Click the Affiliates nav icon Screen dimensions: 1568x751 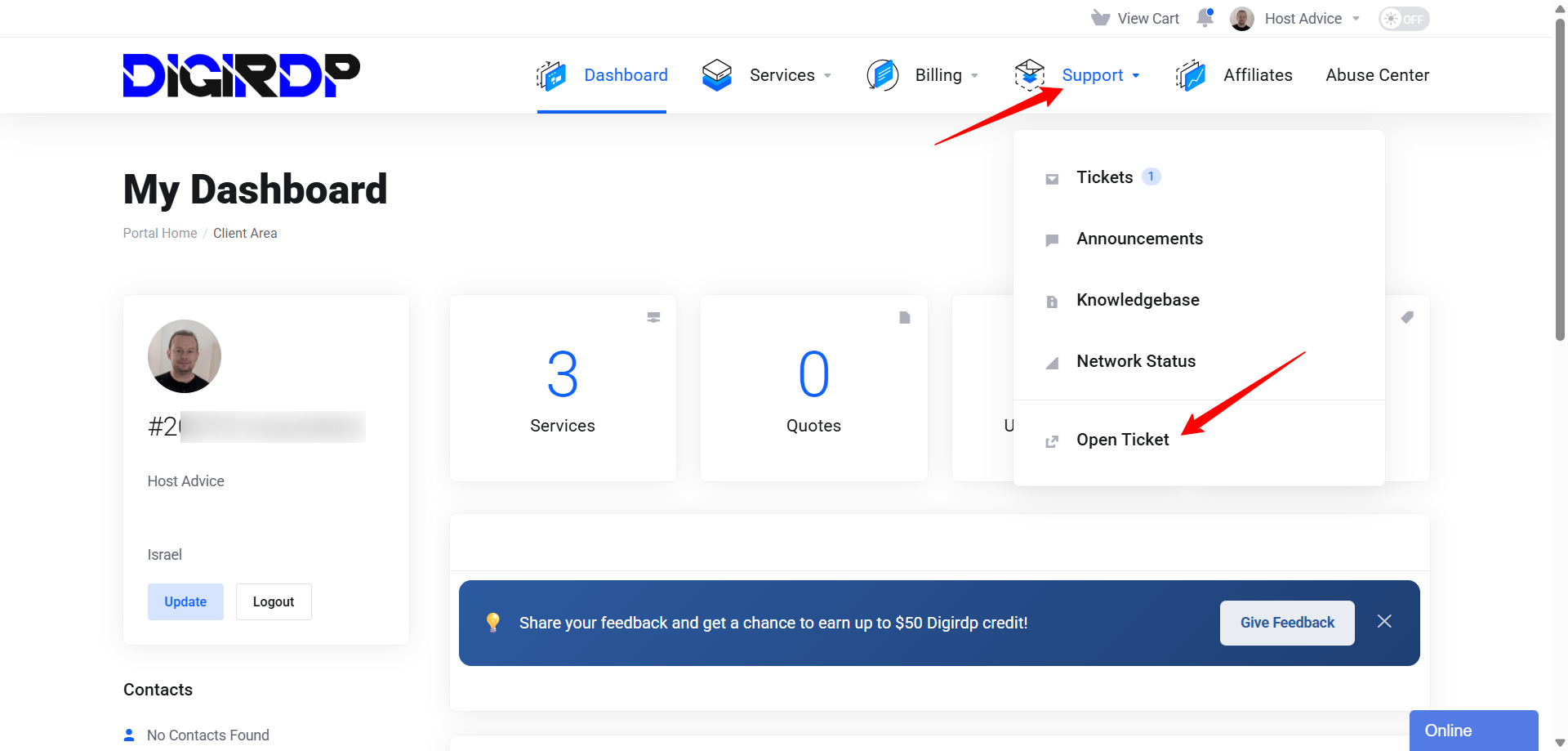coord(1191,75)
